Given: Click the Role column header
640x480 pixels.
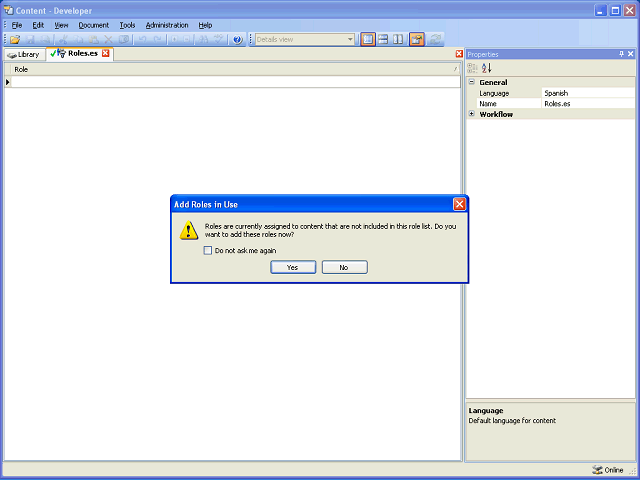Looking at the screenshot, I should pos(236,69).
